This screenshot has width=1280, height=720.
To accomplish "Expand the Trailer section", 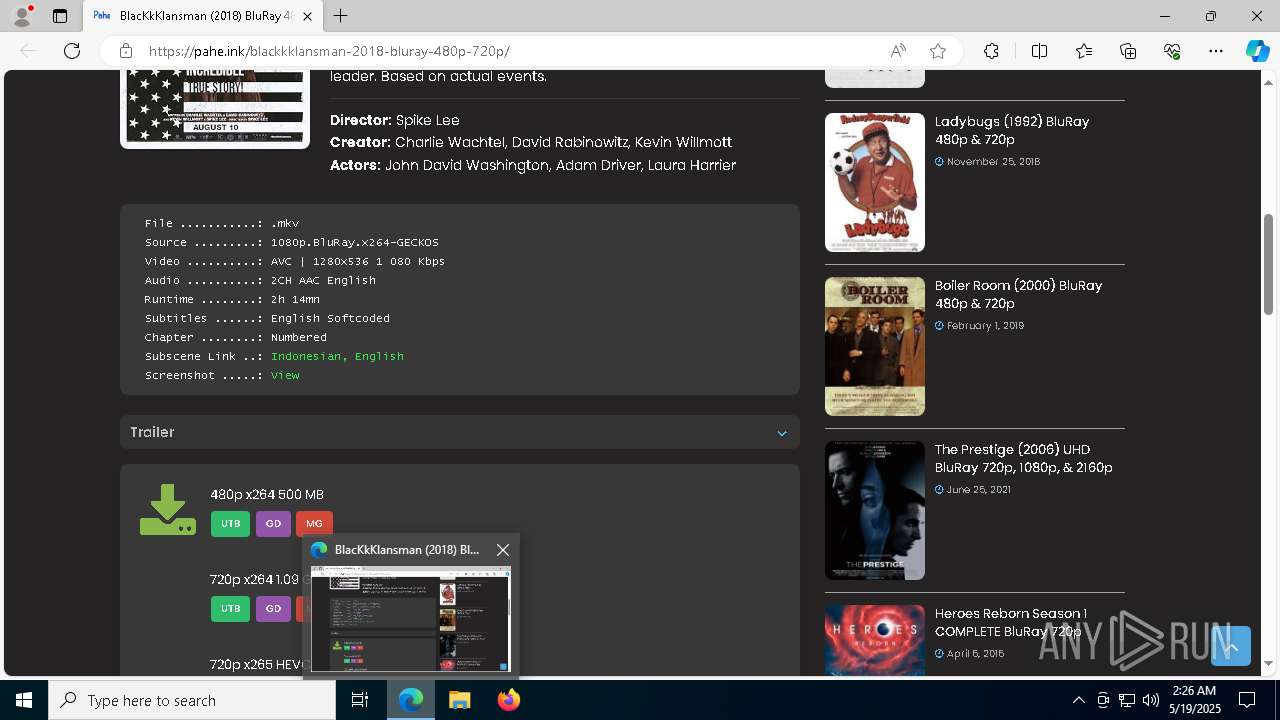I will (x=460, y=432).
